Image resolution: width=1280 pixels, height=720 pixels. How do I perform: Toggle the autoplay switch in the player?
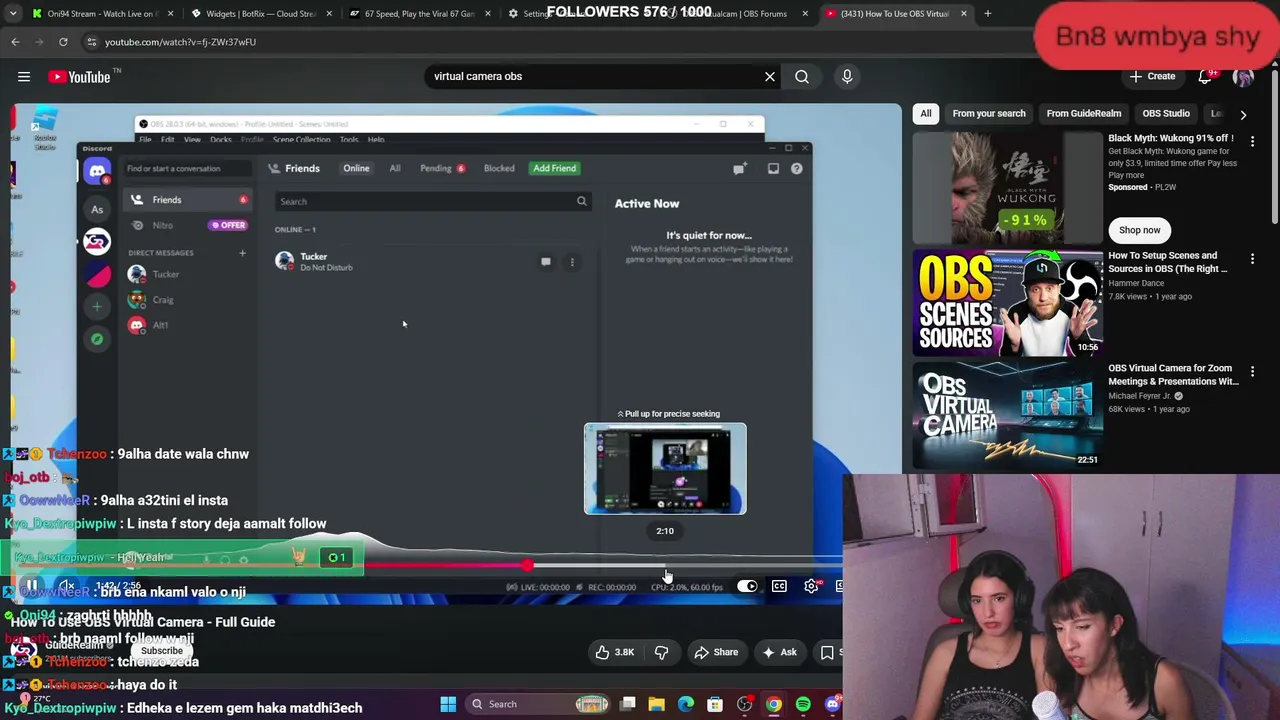pos(747,586)
